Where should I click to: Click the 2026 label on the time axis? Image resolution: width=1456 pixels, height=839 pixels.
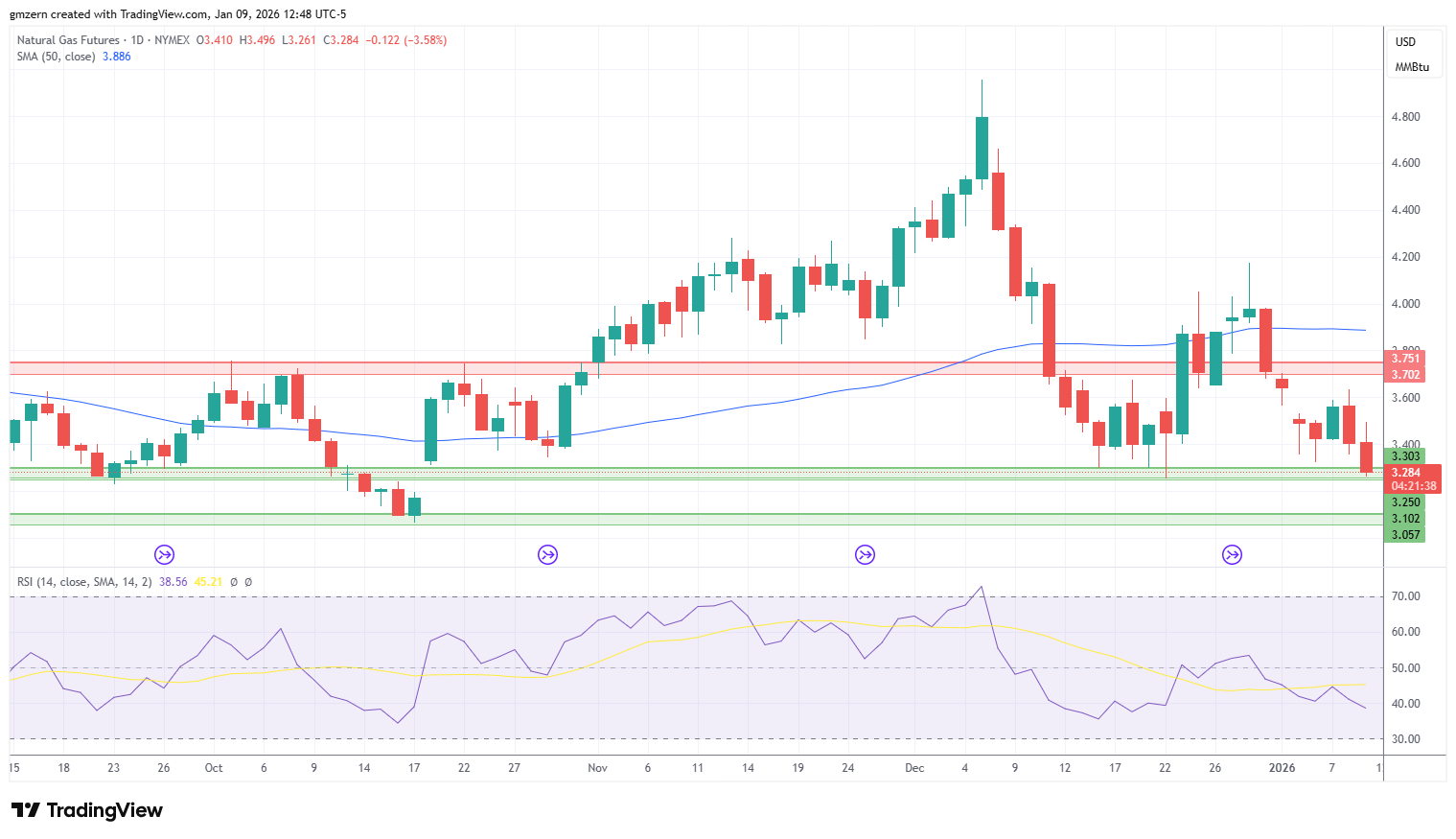coord(1282,768)
